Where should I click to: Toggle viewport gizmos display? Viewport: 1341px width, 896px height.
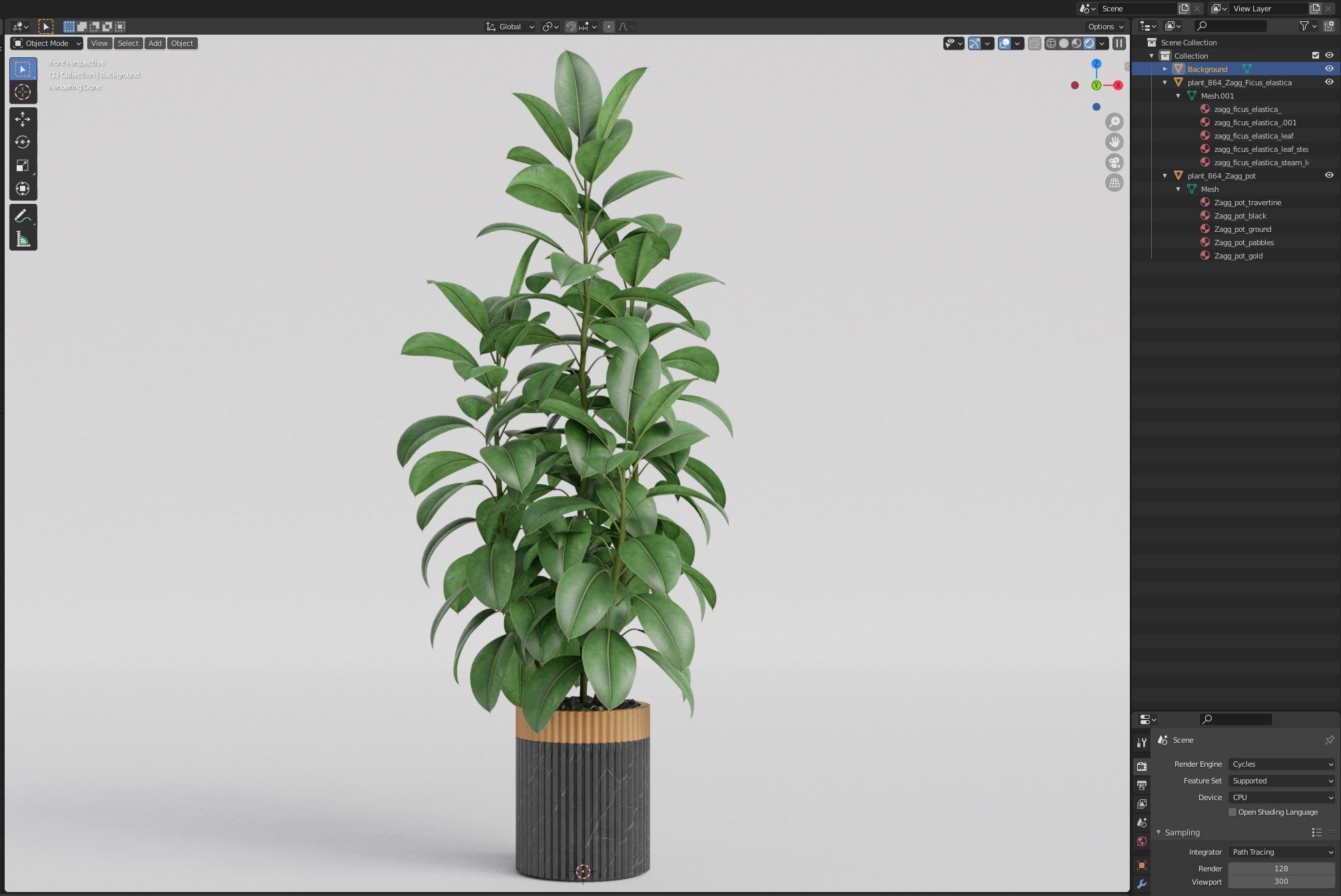pos(975,43)
